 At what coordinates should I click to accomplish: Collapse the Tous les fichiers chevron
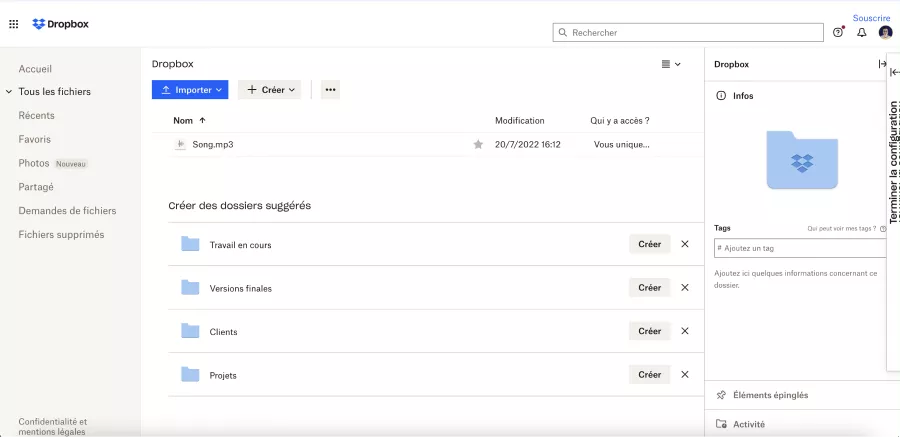(9, 91)
